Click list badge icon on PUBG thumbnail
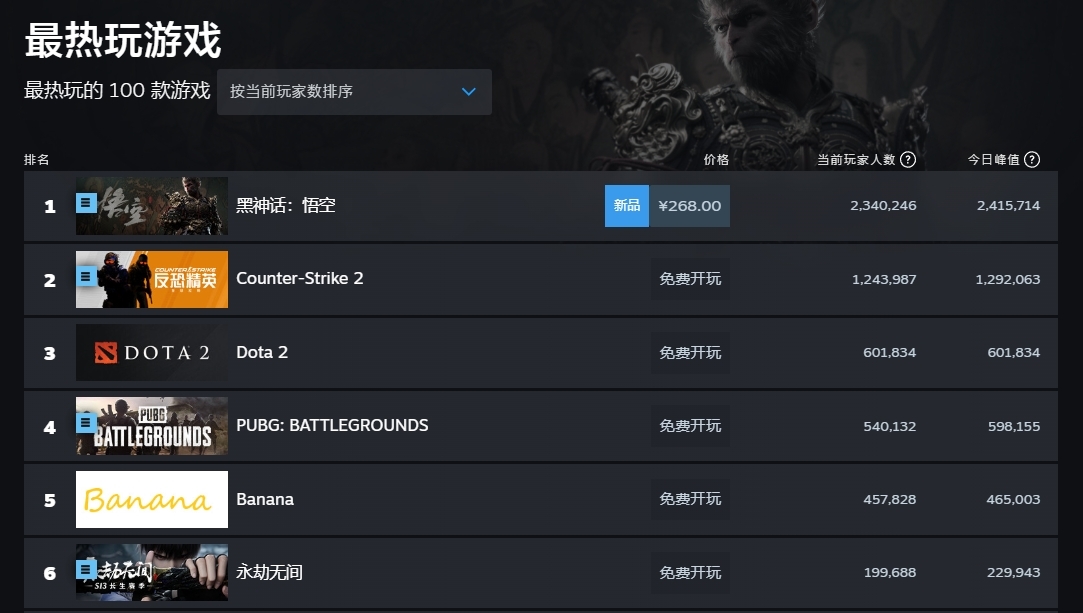This screenshot has width=1083, height=613. [86, 422]
